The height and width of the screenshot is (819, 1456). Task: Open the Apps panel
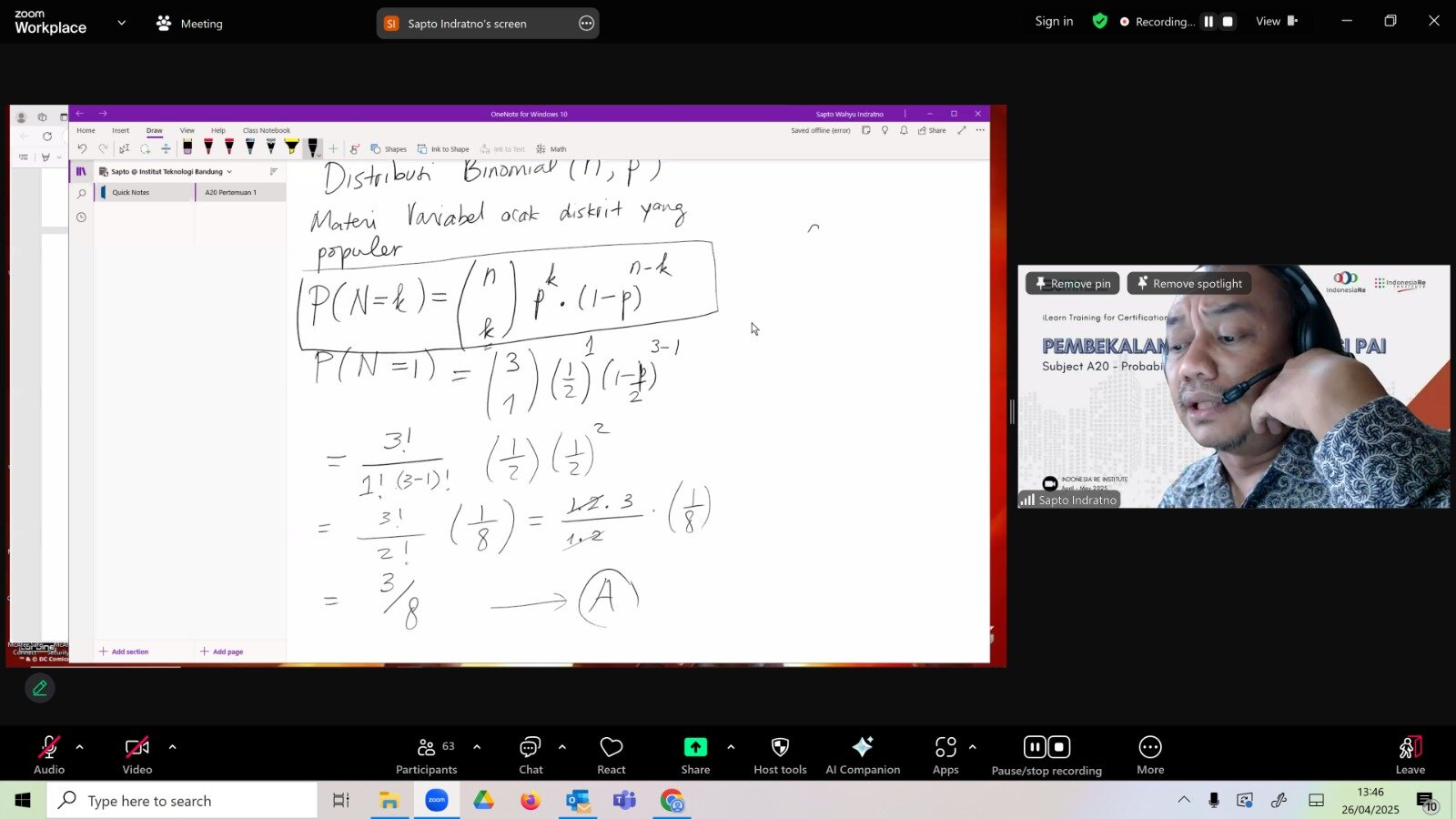click(945, 755)
